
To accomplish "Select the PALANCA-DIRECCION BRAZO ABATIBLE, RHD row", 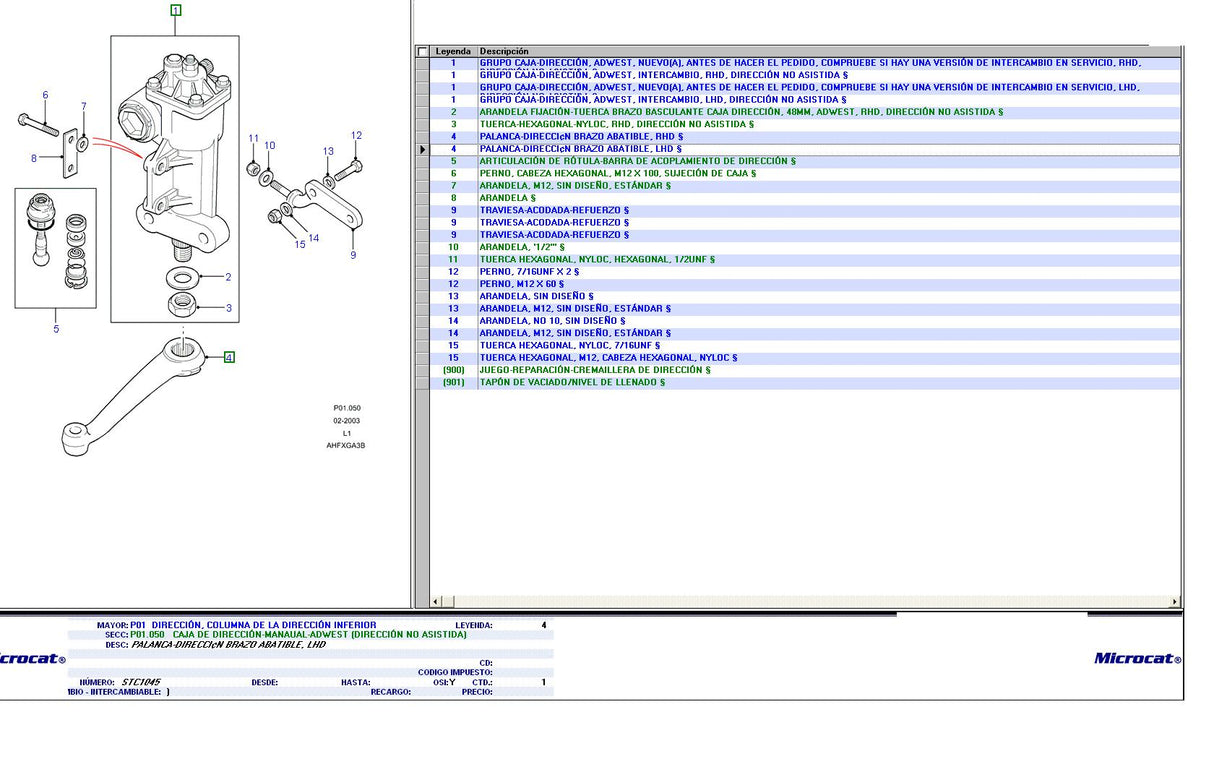I will pyautogui.click(x=581, y=137).
